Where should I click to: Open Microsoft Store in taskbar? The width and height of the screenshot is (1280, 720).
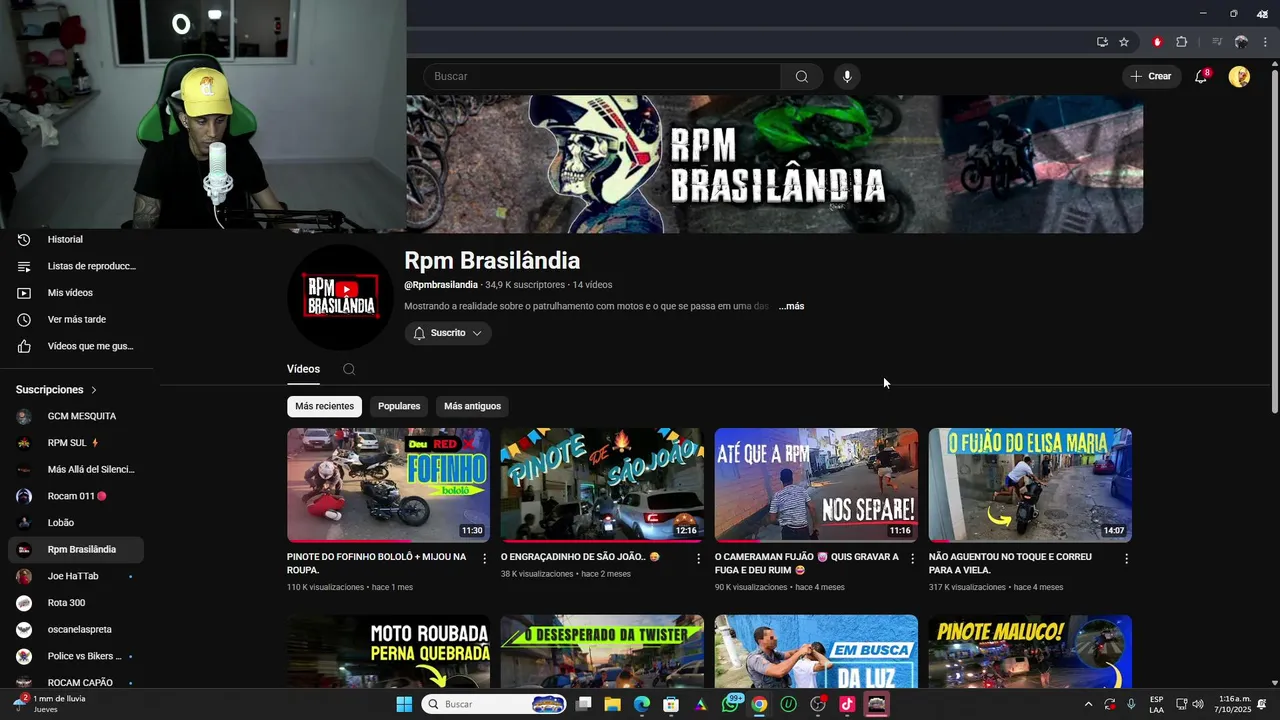tap(671, 704)
